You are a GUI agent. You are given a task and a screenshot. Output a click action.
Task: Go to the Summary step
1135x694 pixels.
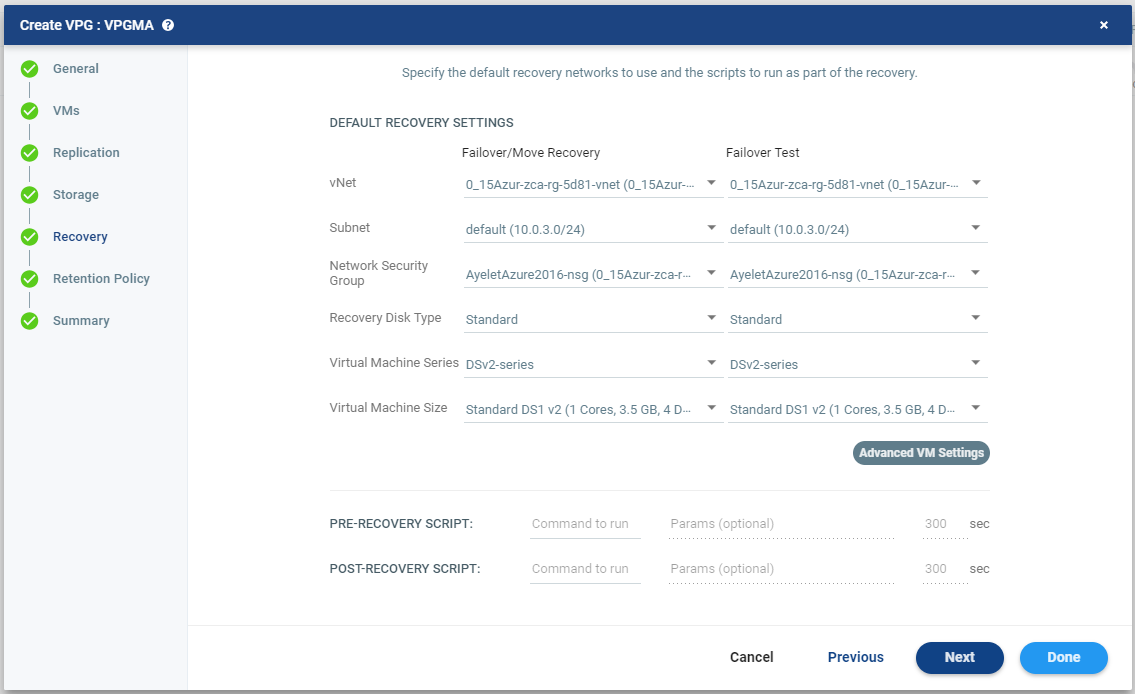coord(81,321)
